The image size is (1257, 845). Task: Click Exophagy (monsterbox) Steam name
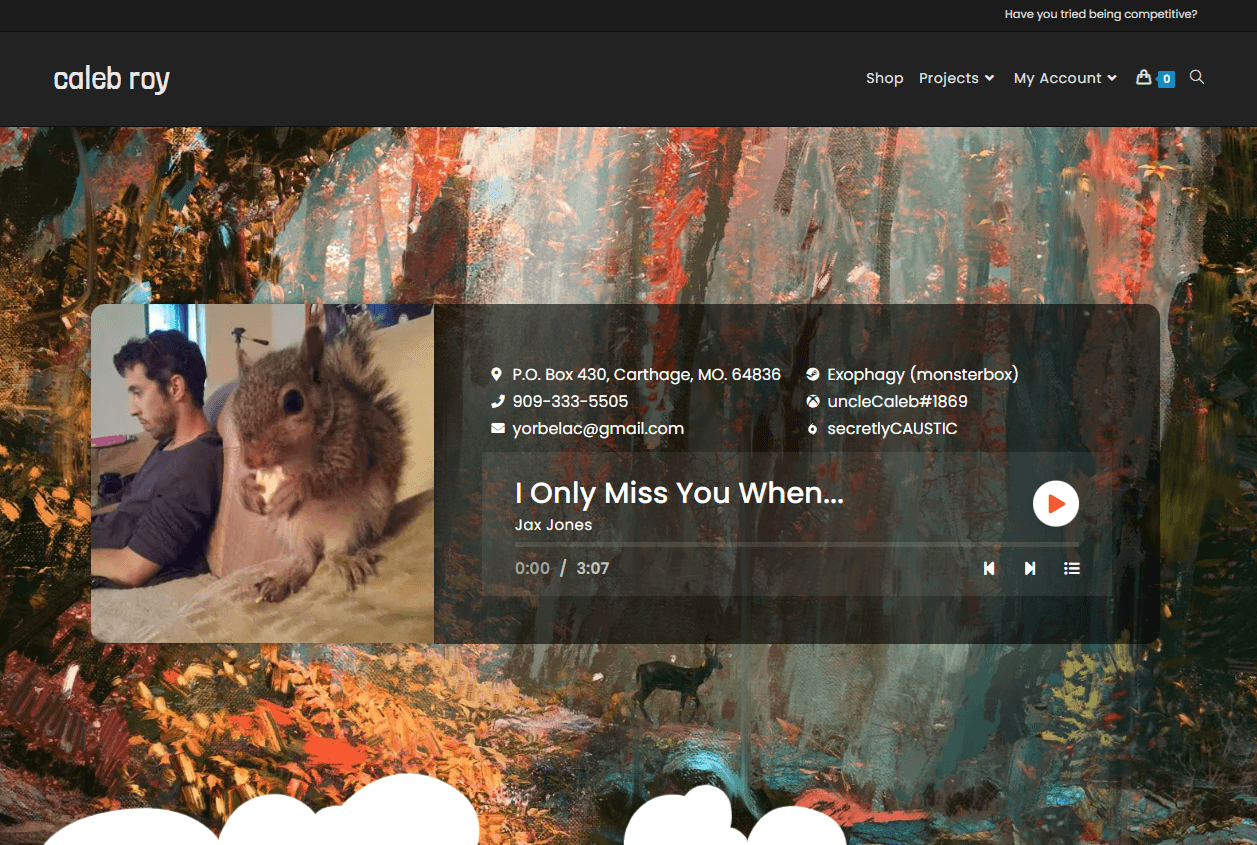pos(922,374)
